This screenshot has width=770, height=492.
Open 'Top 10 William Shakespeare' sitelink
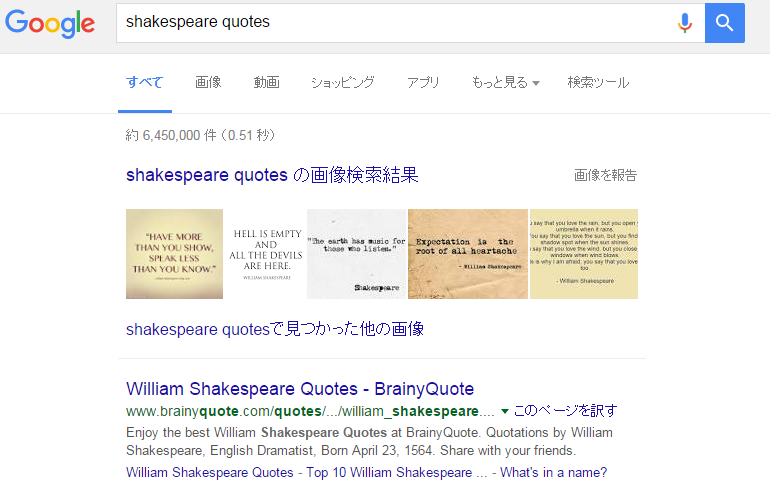(x=397, y=472)
